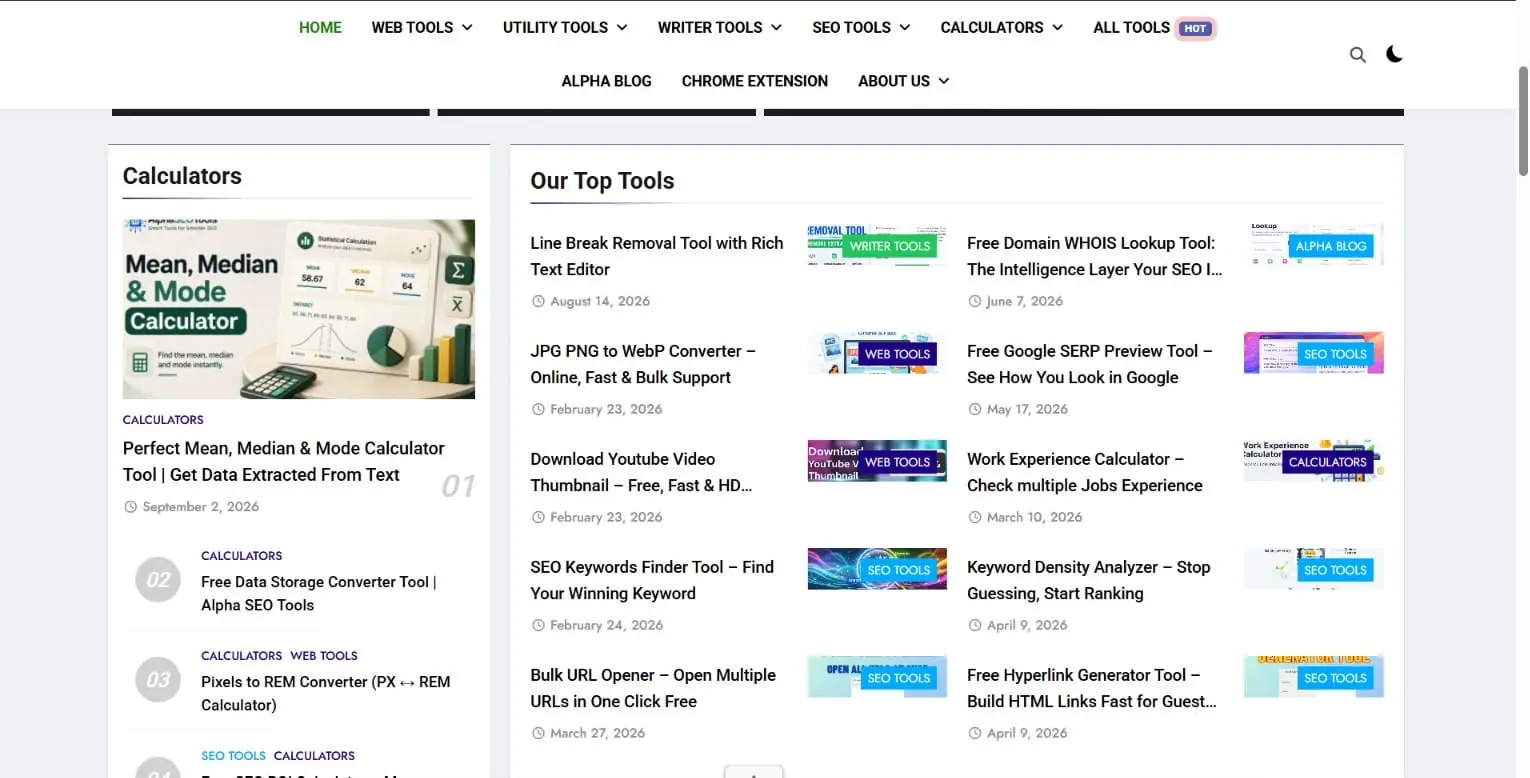Click the Bulk URL Opener thumbnail

coord(877,676)
